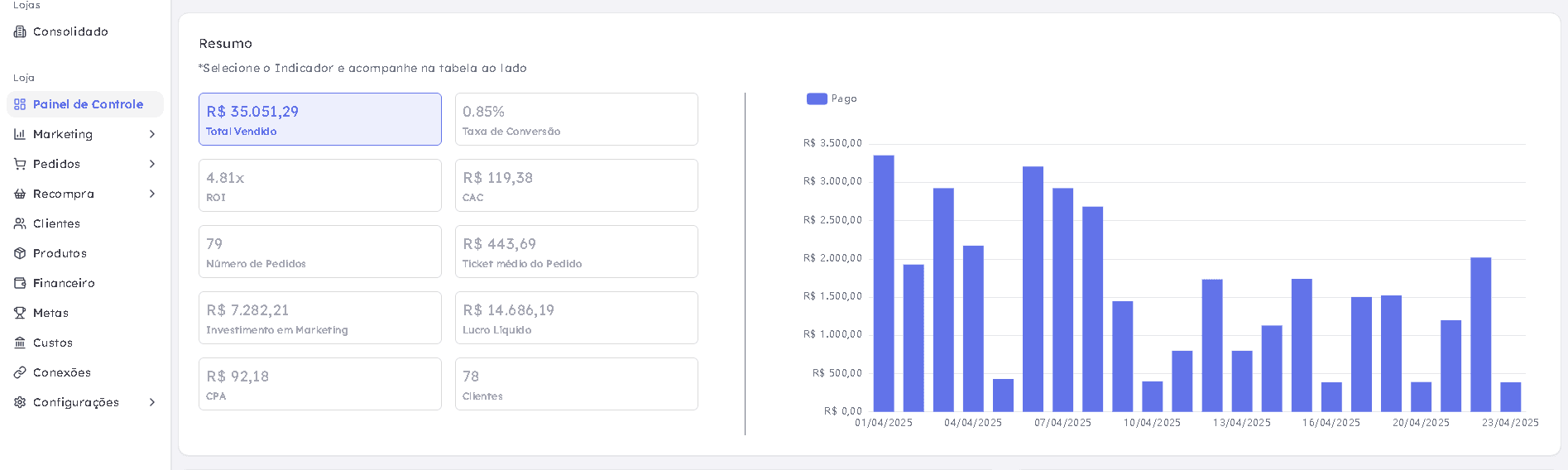This screenshot has width=1568, height=470.
Task: Select the Total Vendido indicator card
Action: [320, 119]
